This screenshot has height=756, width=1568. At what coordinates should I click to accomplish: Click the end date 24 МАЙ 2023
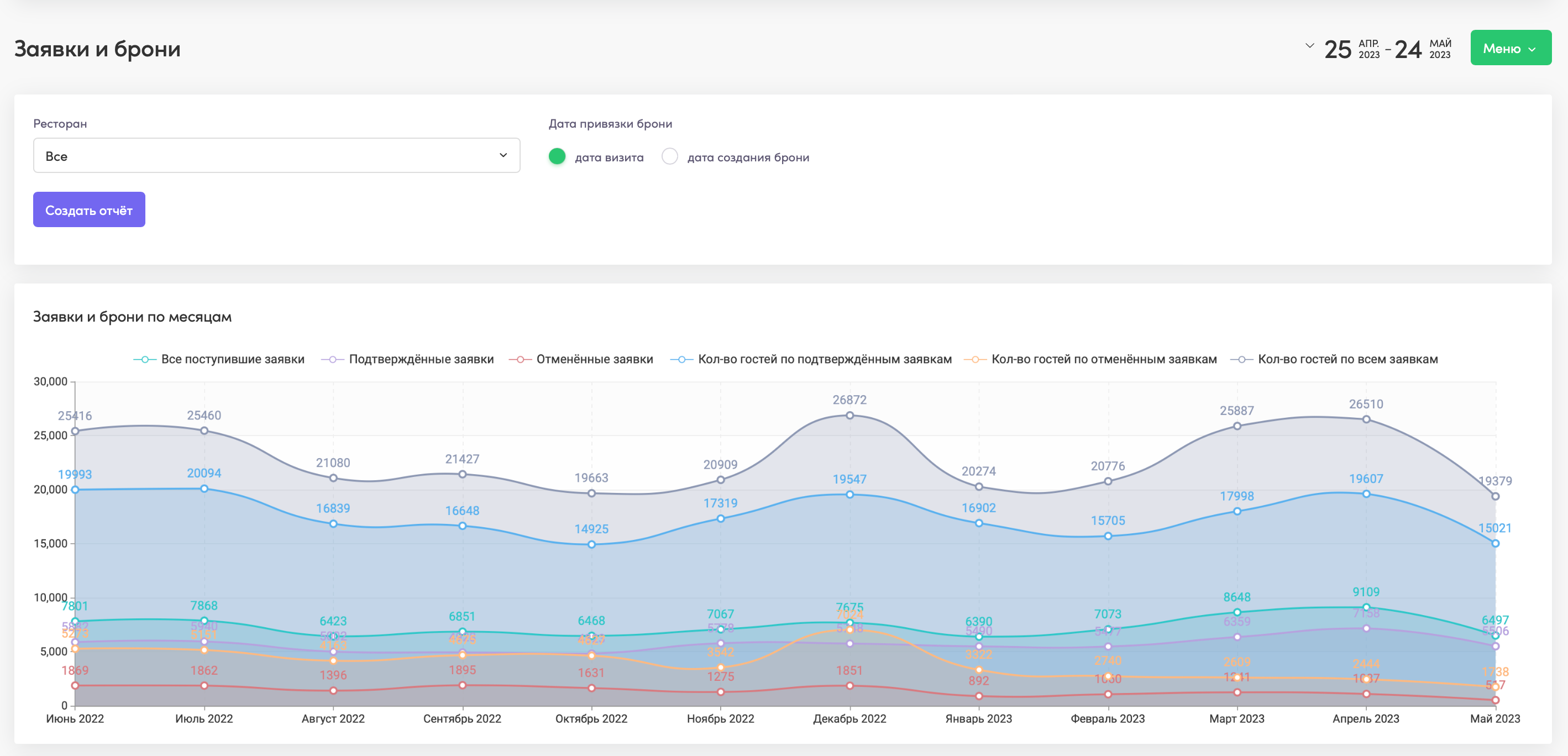tap(1423, 49)
